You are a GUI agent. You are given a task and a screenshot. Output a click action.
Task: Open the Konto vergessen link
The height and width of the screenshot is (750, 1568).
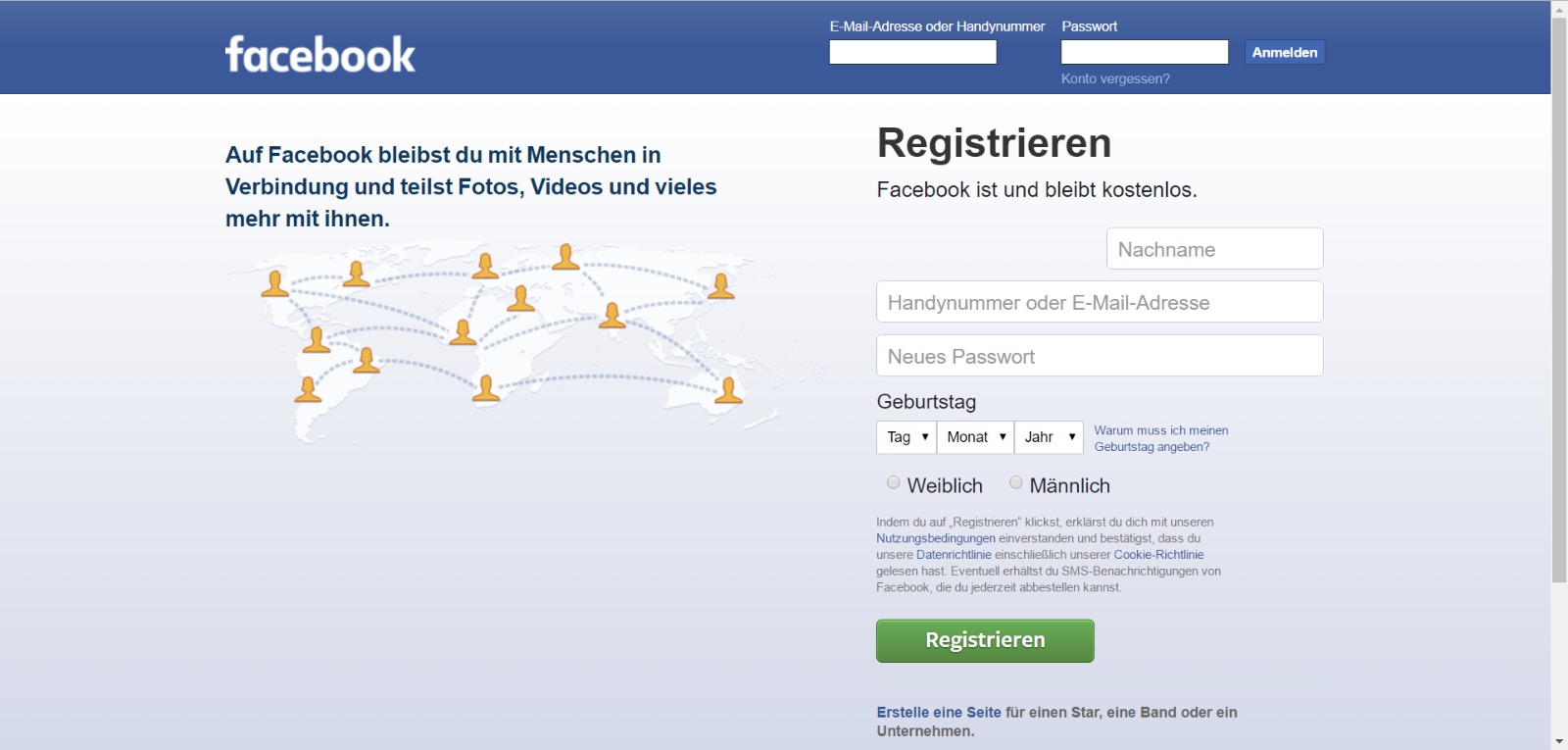tap(1115, 78)
